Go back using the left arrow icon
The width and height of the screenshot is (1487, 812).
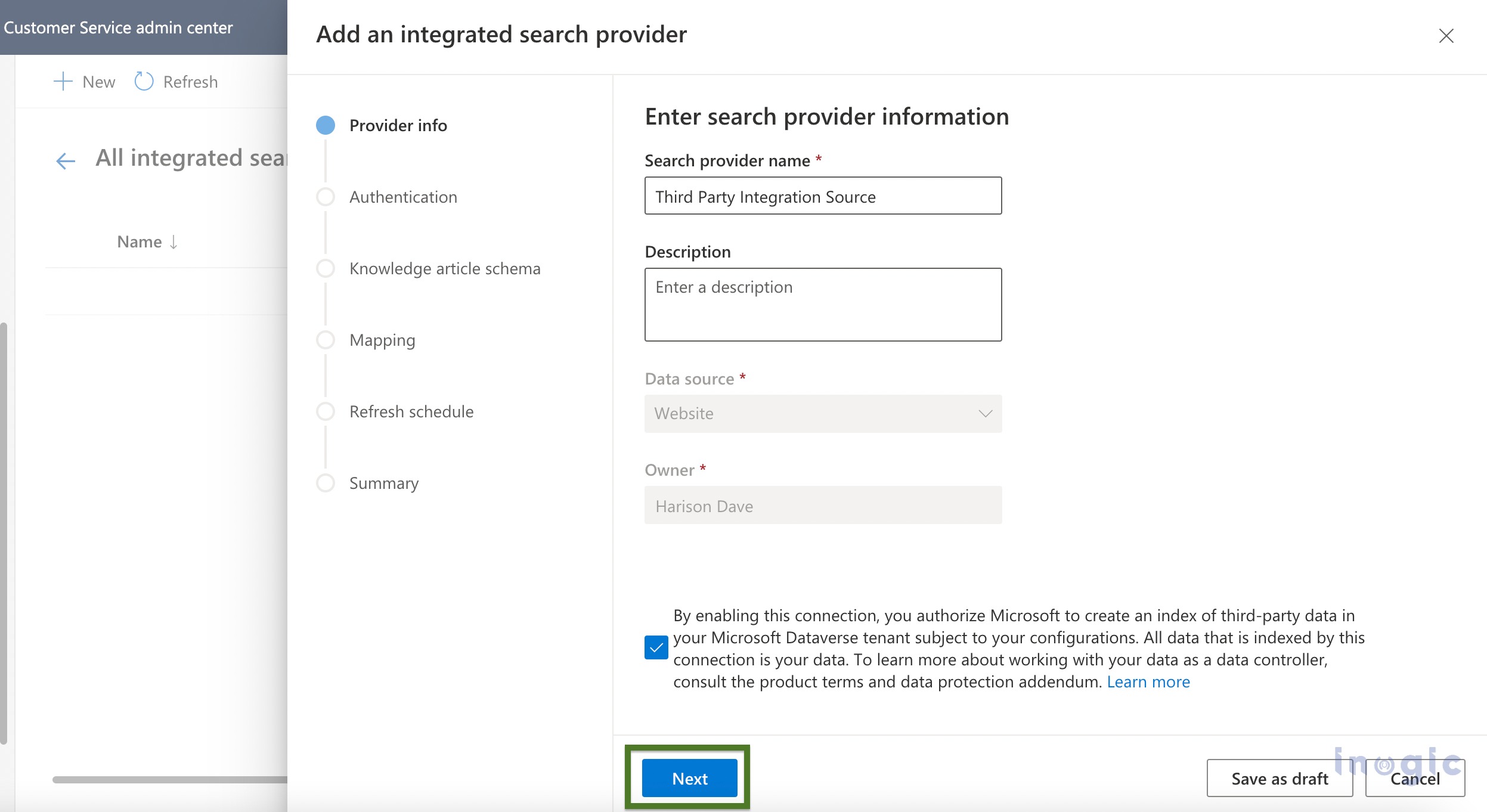pos(66,160)
